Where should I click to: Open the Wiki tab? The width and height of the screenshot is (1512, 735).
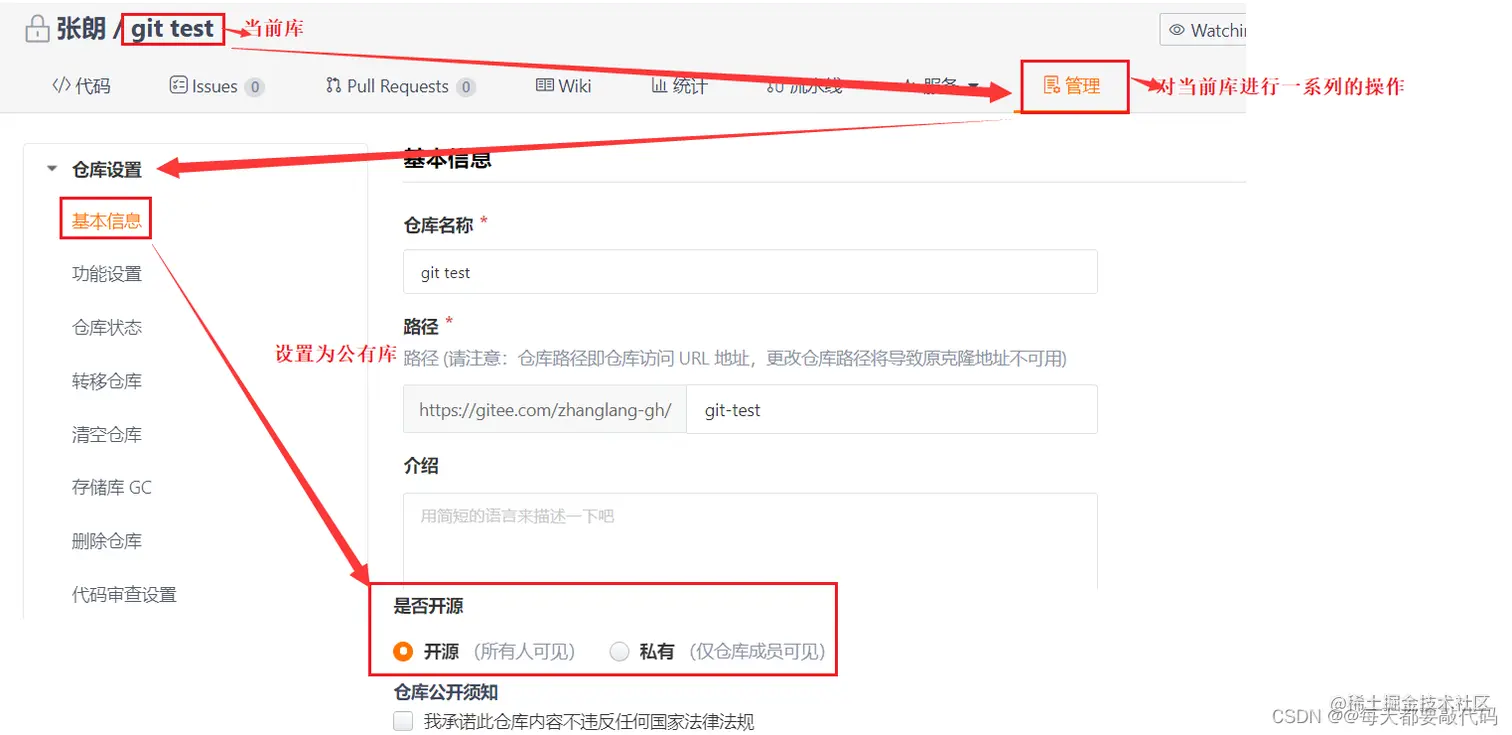(x=564, y=86)
